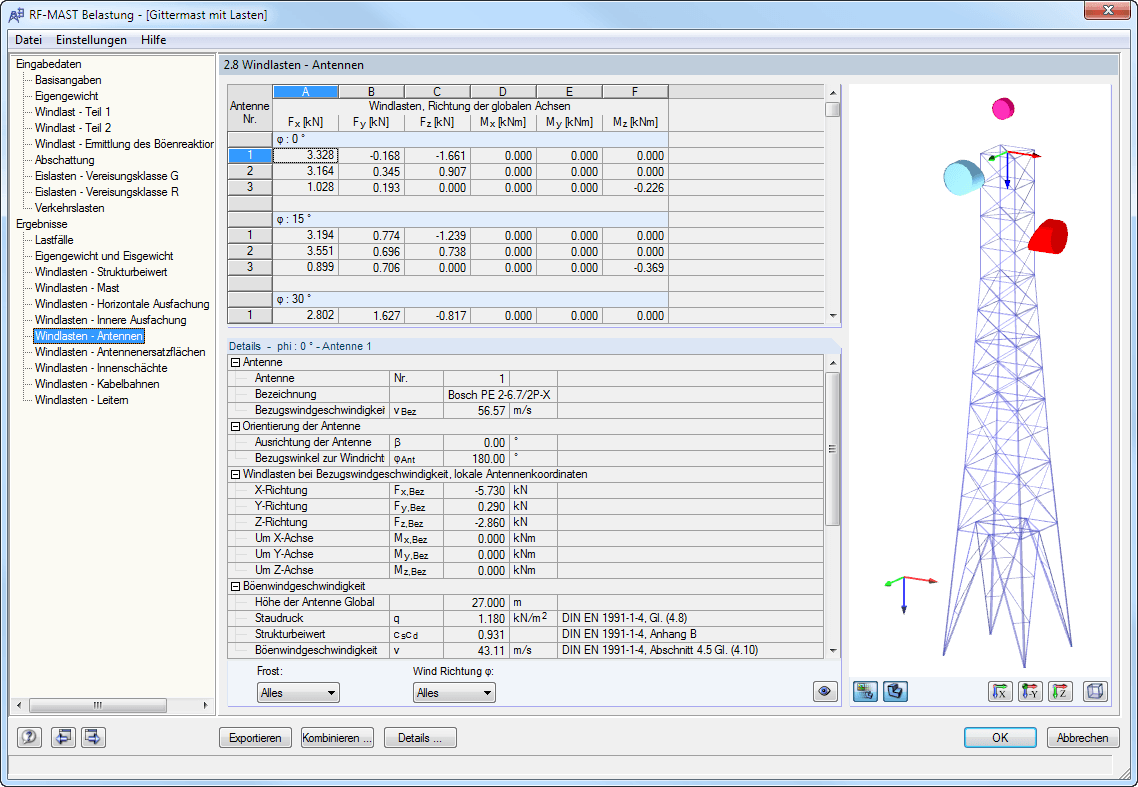The image size is (1138, 787).
Task: Click the navigator horizontal scrollbar thumb
Action: [x=97, y=705]
